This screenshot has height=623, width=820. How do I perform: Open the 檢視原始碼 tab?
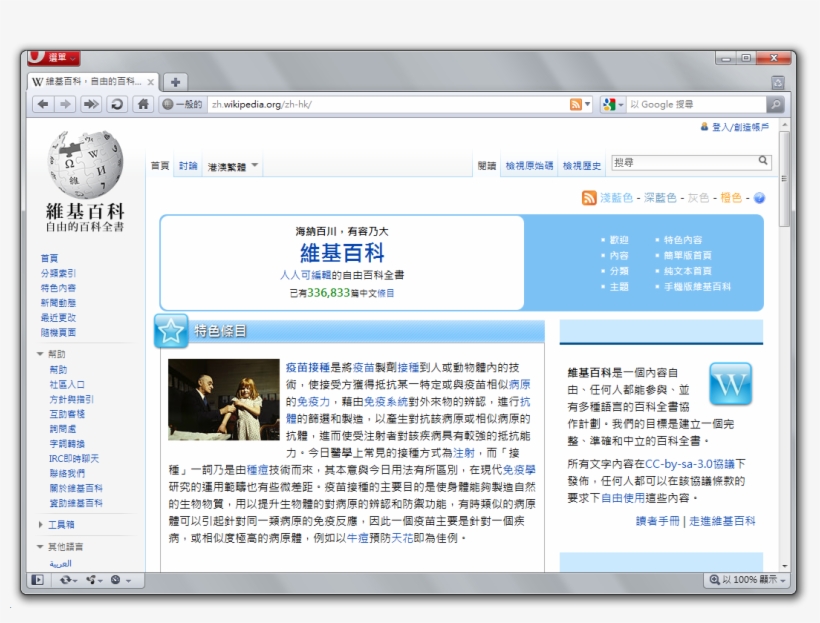coord(529,166)
